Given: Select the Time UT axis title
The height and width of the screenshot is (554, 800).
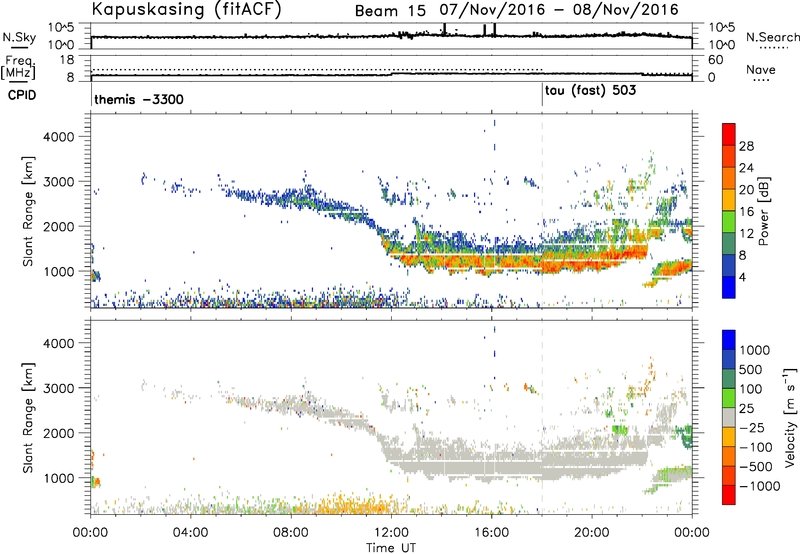Looking at the screenshot, I should point(391,547).
